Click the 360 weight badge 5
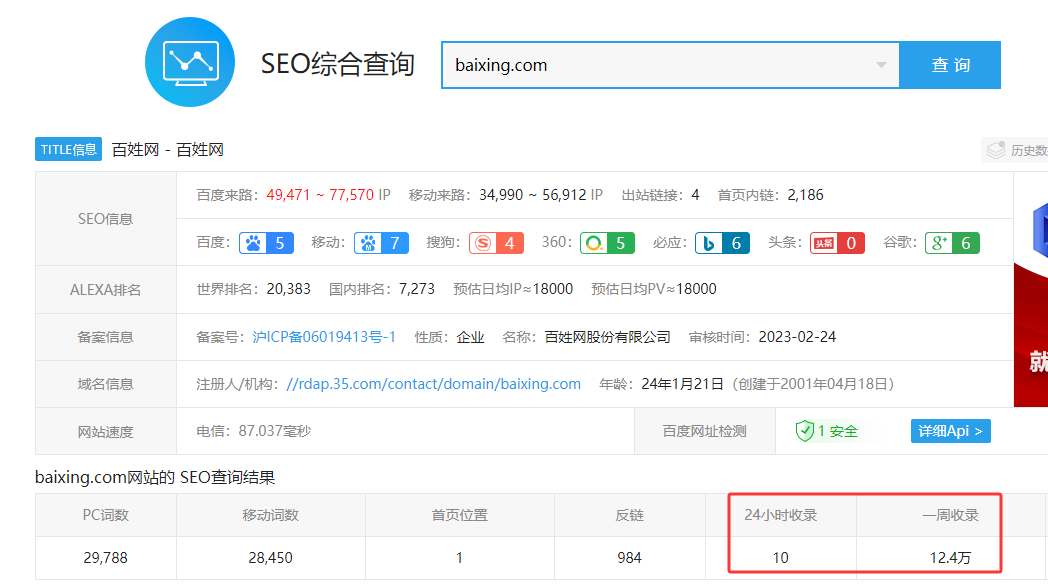Image resolution: width=1048 pixels, height=587 pixels. [x=607, y=243]
